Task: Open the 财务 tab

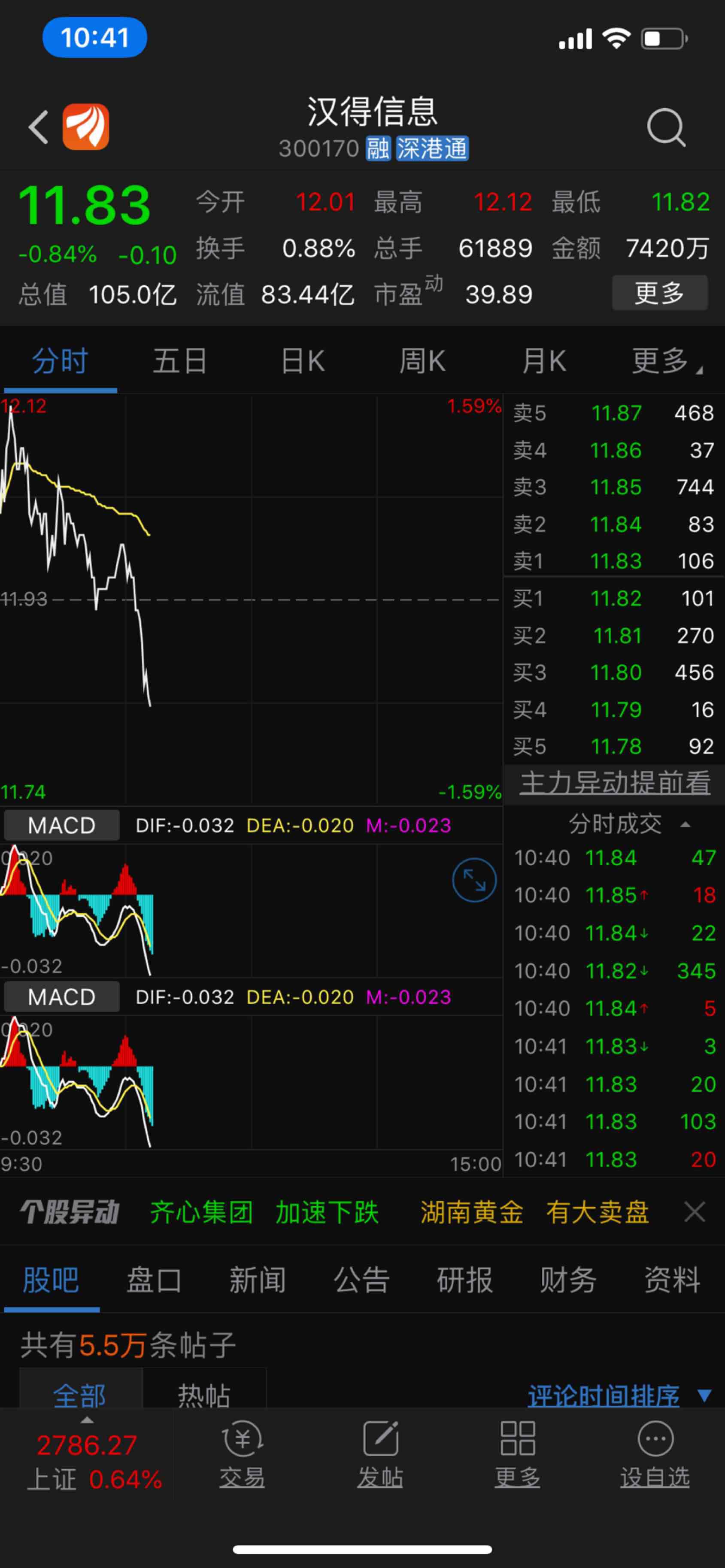Action: [568, 1280]
